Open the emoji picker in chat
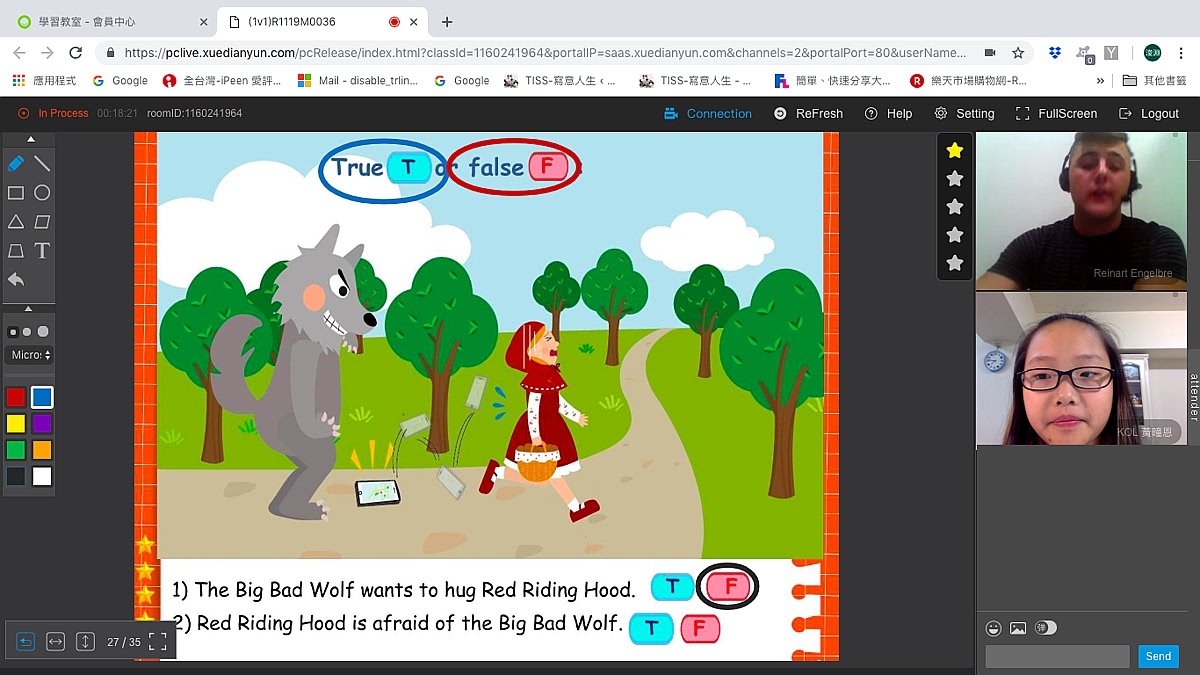This screenshot has width=1200, height=675. [x=993, y=628]
